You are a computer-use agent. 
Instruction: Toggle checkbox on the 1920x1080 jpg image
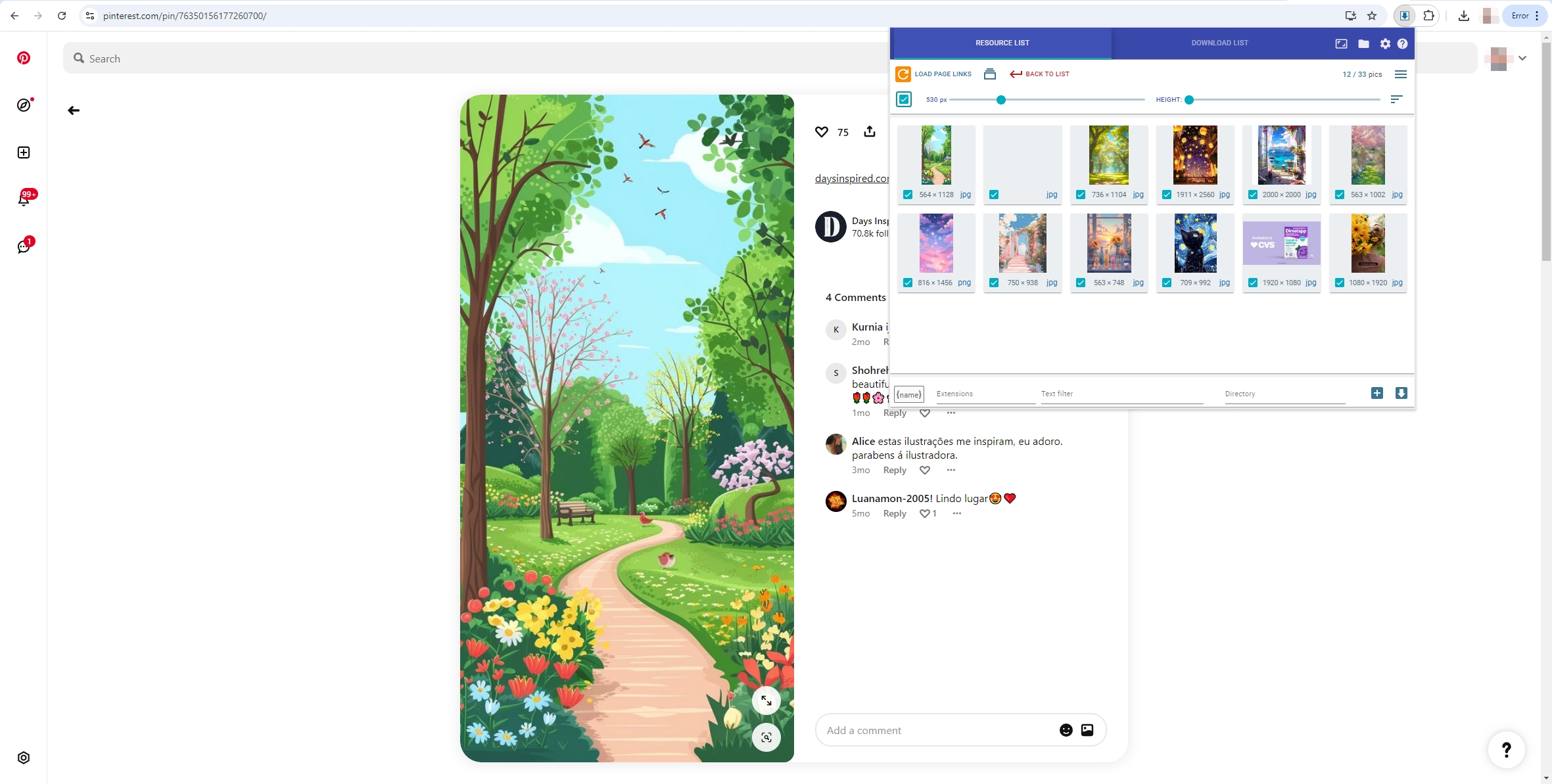click(1253, 282)
